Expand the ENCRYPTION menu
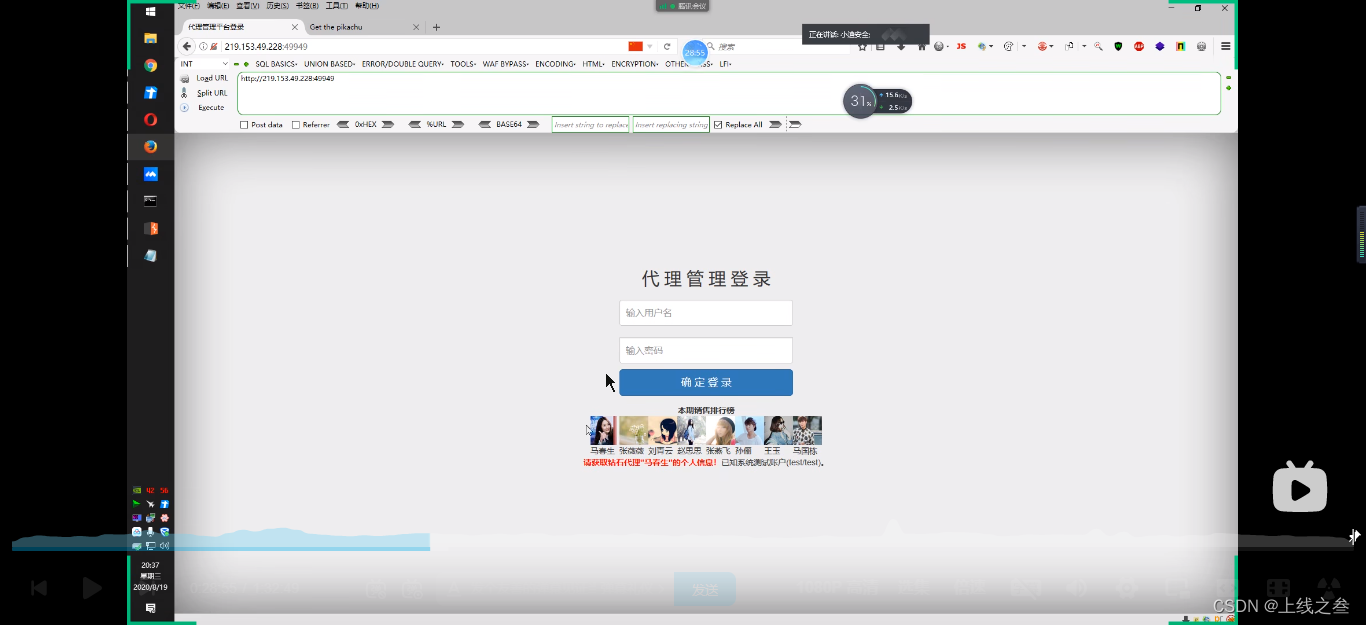 (x=635, y=64)
